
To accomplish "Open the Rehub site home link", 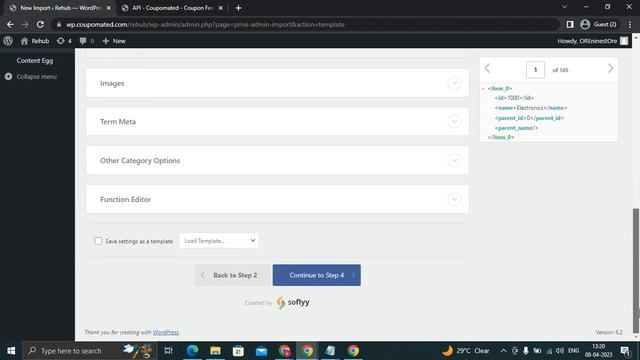I will (35, 41).
